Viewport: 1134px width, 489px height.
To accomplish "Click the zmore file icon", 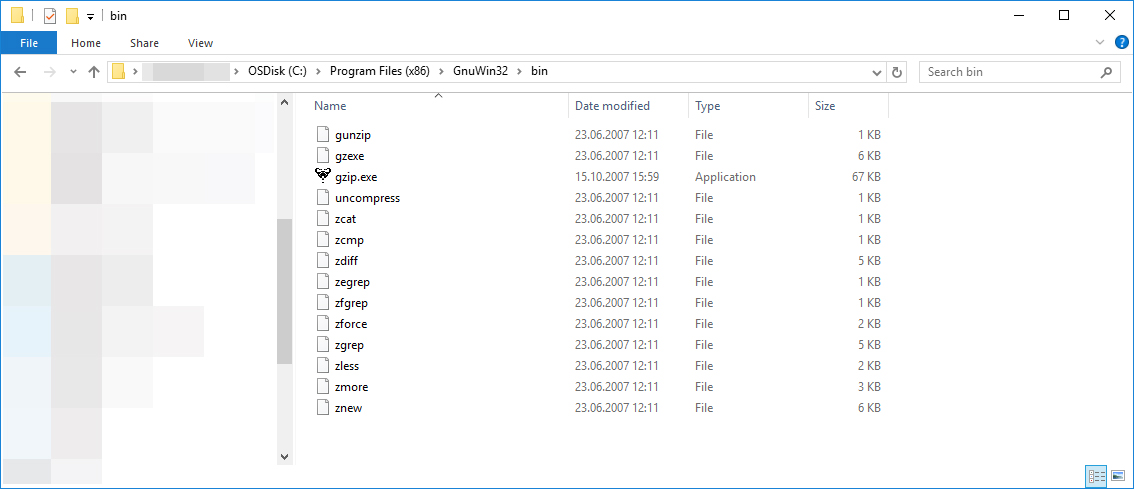I will pos(323,386).
